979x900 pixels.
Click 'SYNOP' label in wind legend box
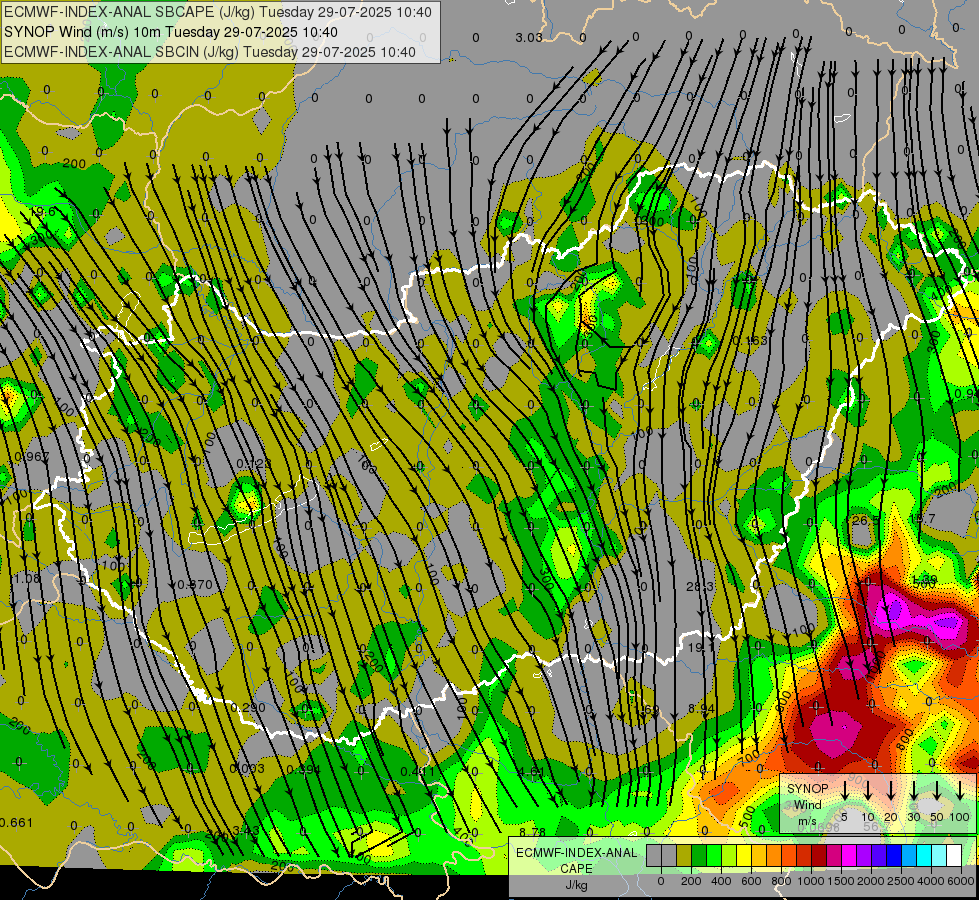click(x=807, y=789)
